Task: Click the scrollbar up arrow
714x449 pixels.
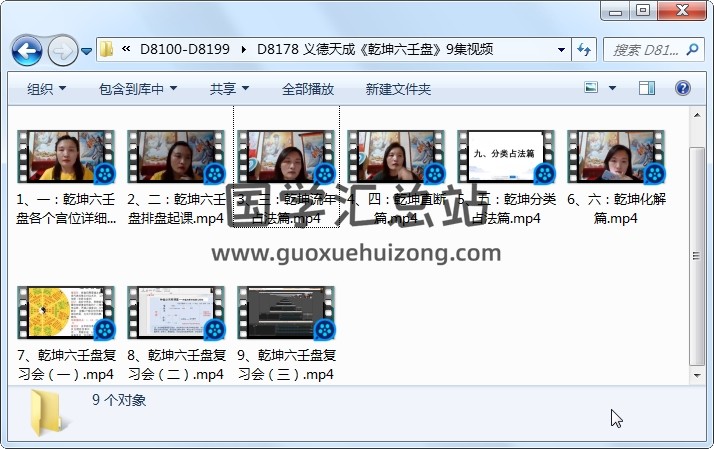Action: click(x=697, y=115)
